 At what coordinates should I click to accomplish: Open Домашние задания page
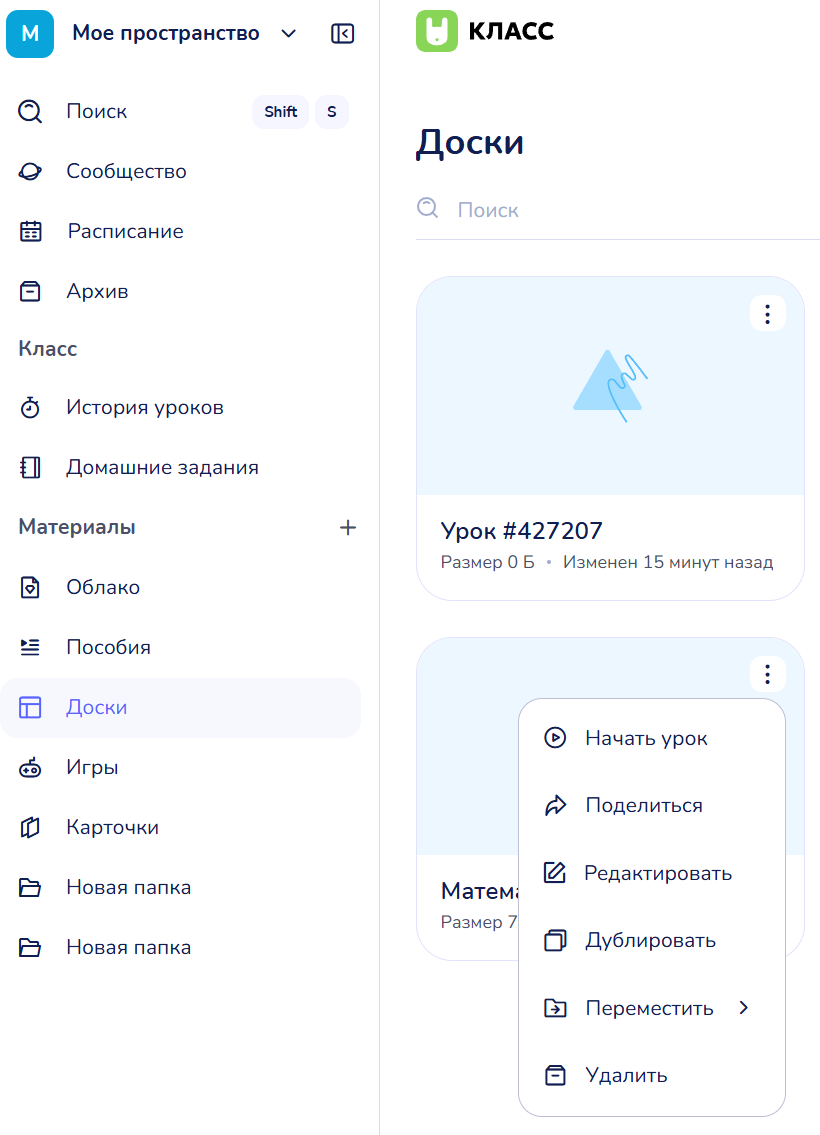tap(181, 468)
